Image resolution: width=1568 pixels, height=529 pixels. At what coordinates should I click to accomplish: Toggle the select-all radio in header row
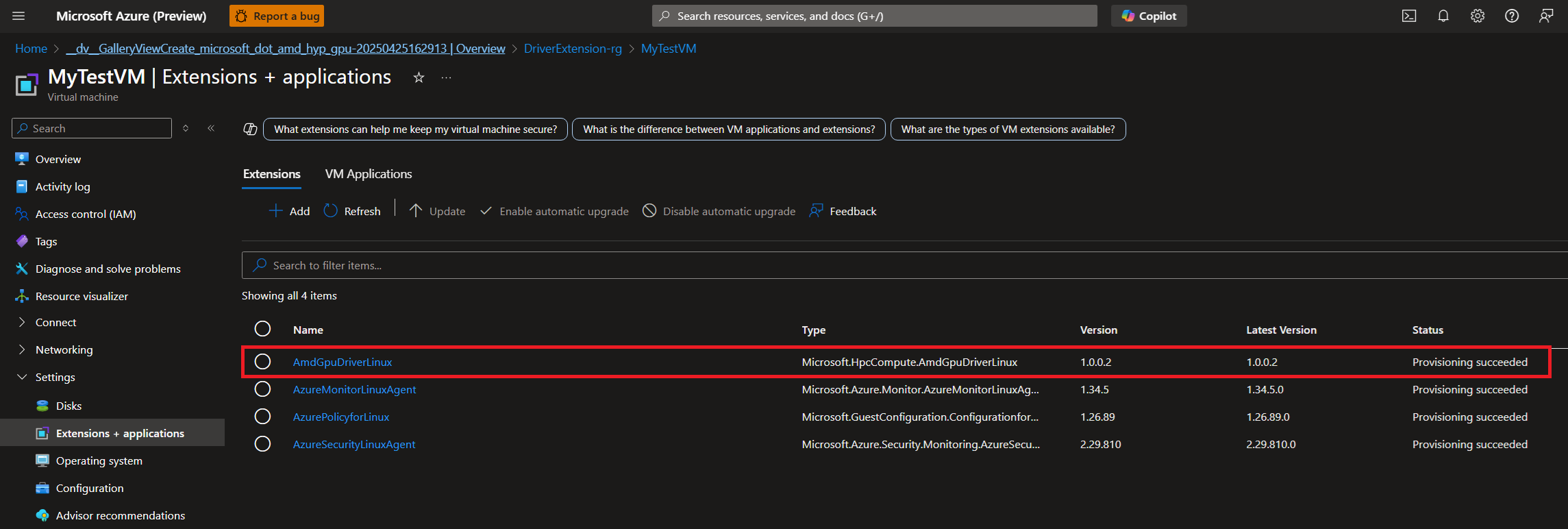262,329
